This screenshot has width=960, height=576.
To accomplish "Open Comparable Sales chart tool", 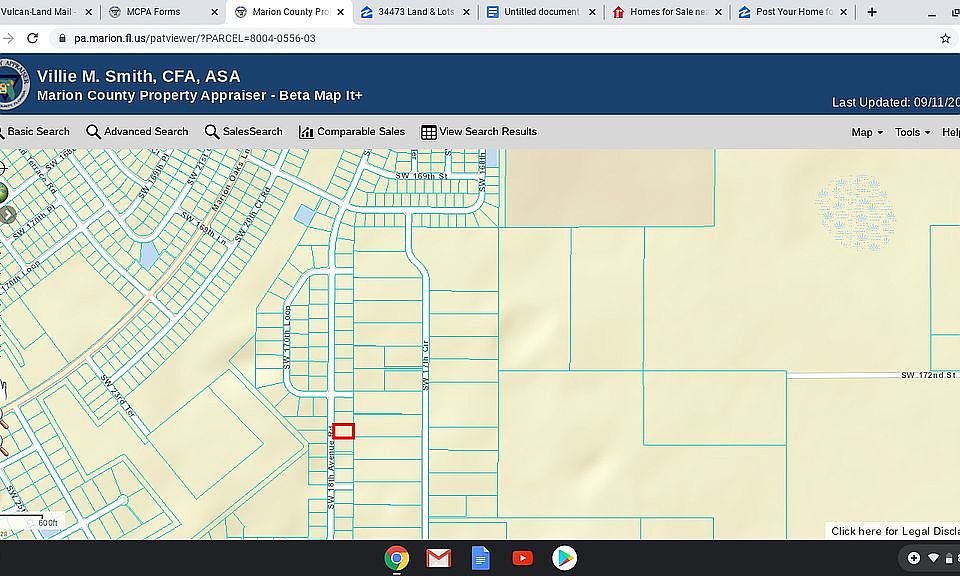I will (352, 132).
